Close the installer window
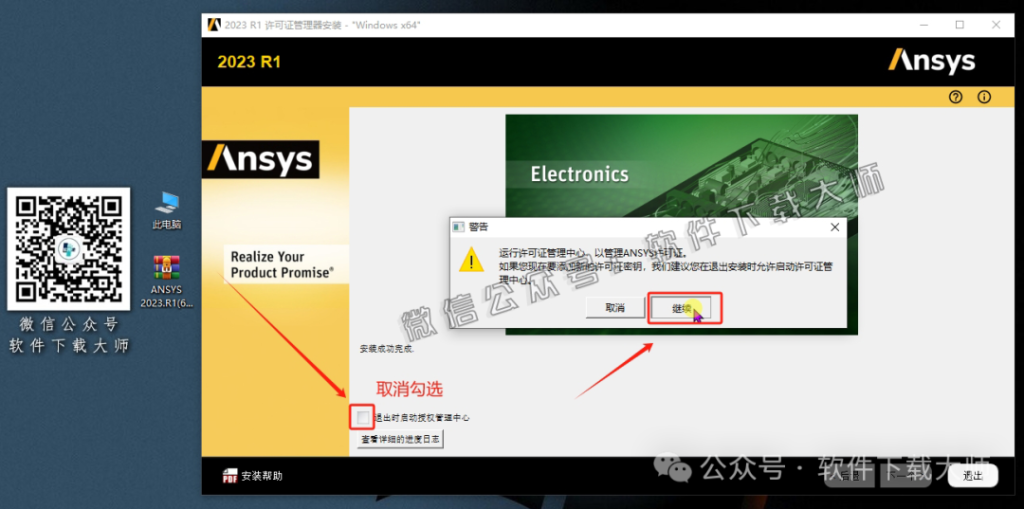 995,25
